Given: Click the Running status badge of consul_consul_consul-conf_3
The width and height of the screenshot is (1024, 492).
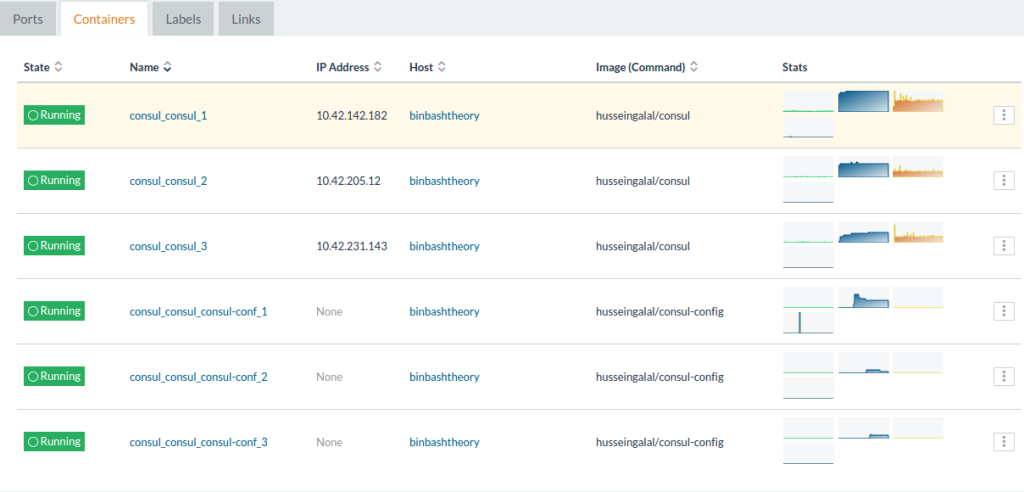Looking at the screenshot, I should click(x=54, y=442).
